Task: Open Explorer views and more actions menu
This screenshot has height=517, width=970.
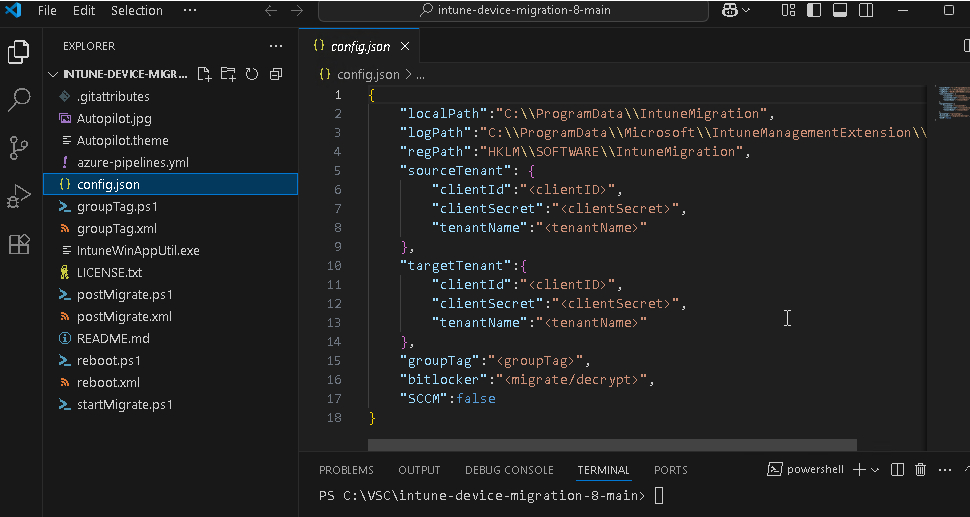Action: coord(275,46)
